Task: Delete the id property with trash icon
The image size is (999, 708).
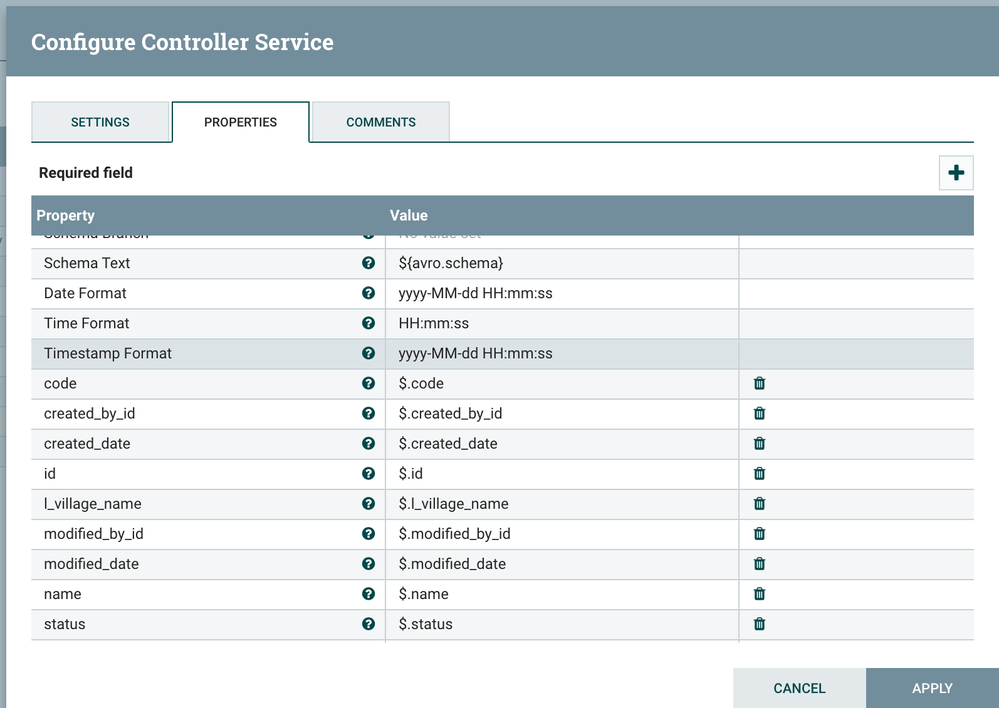Action: point(759,473)
